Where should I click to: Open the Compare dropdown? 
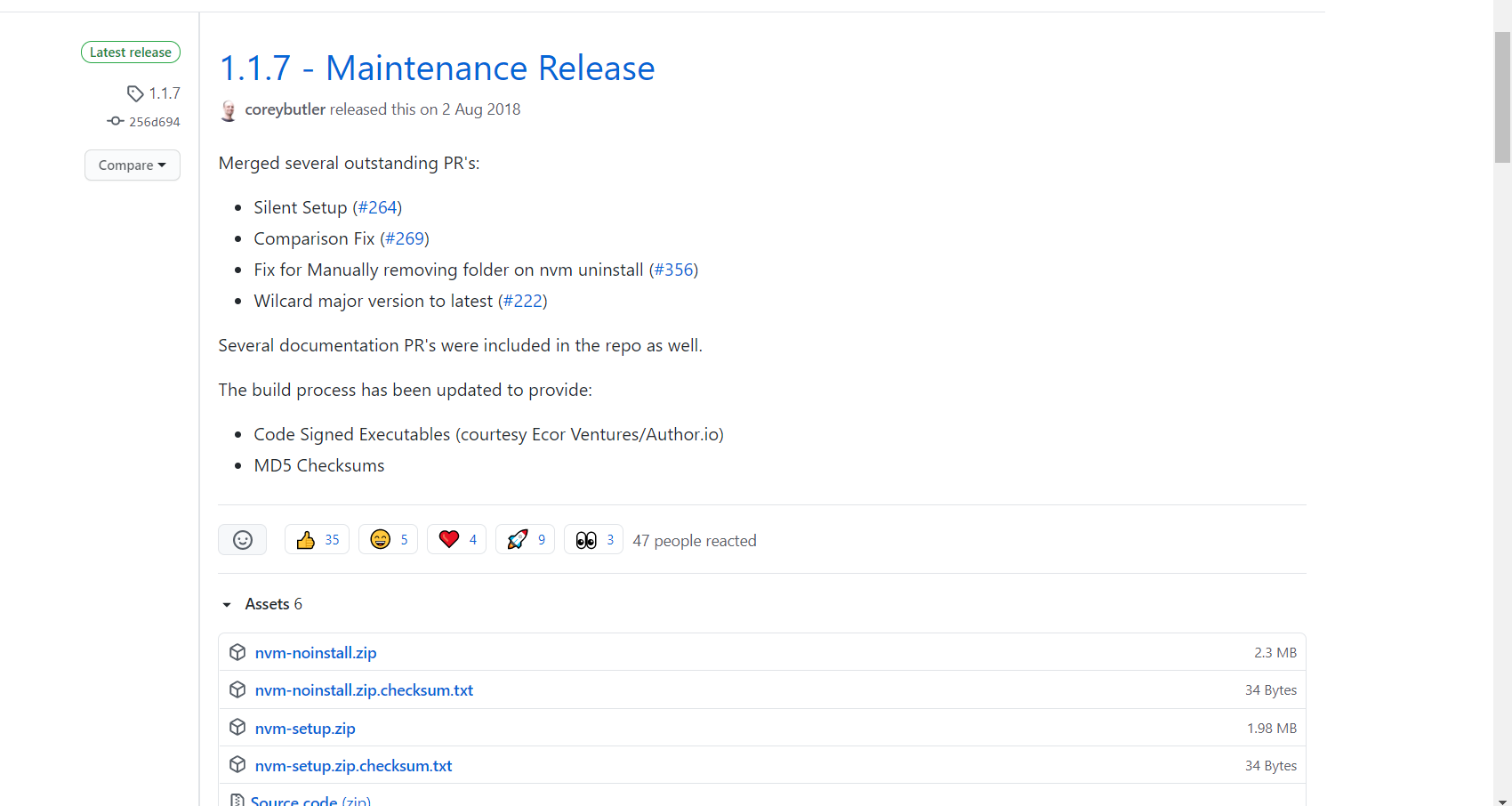click(x=132, y=165)
